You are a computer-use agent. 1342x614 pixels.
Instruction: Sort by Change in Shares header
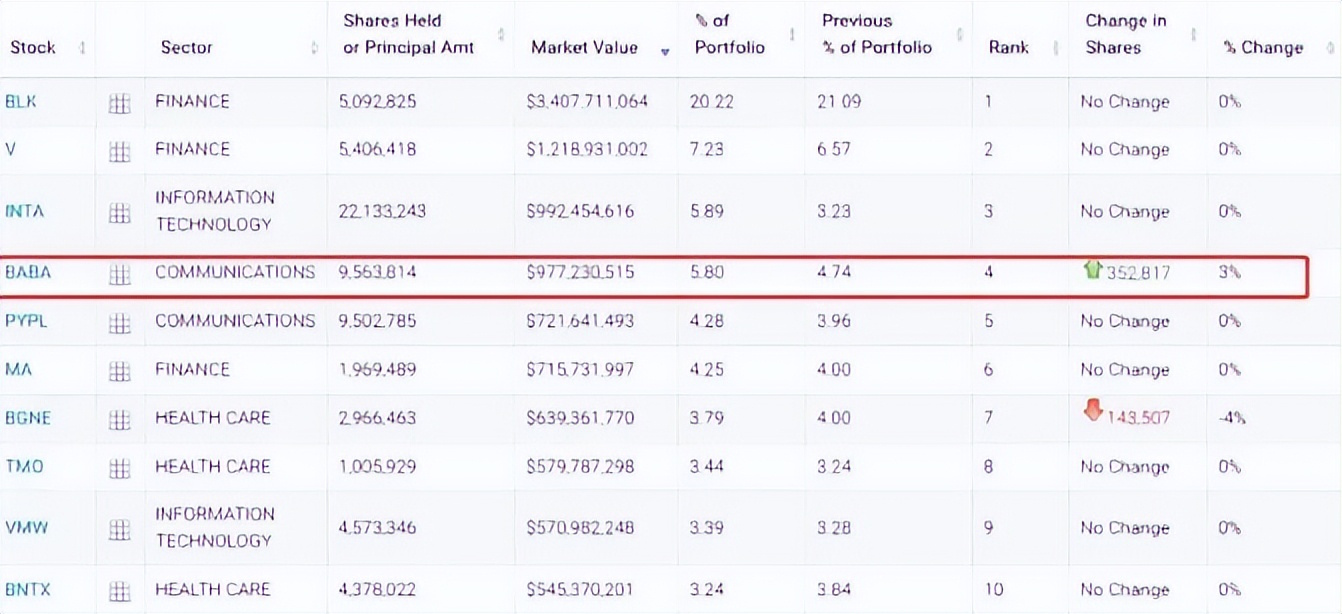click(1125, 34)
